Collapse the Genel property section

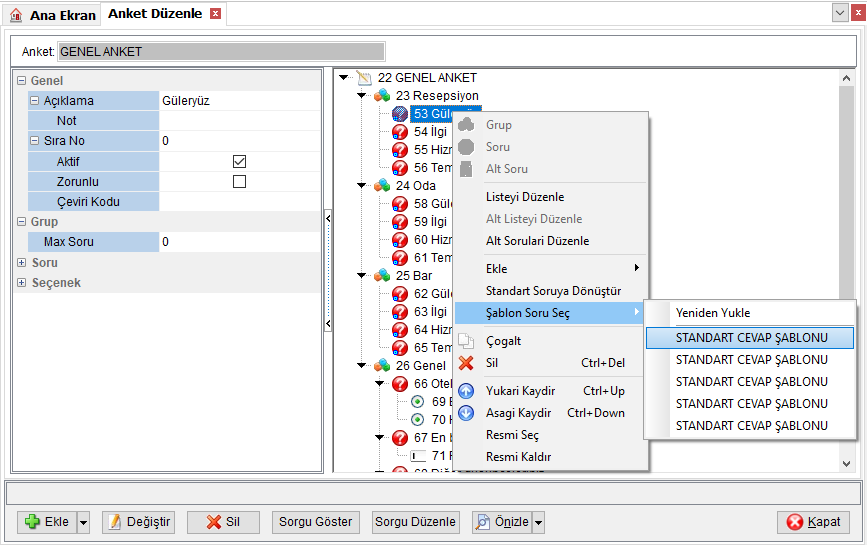tap(21, 81)
